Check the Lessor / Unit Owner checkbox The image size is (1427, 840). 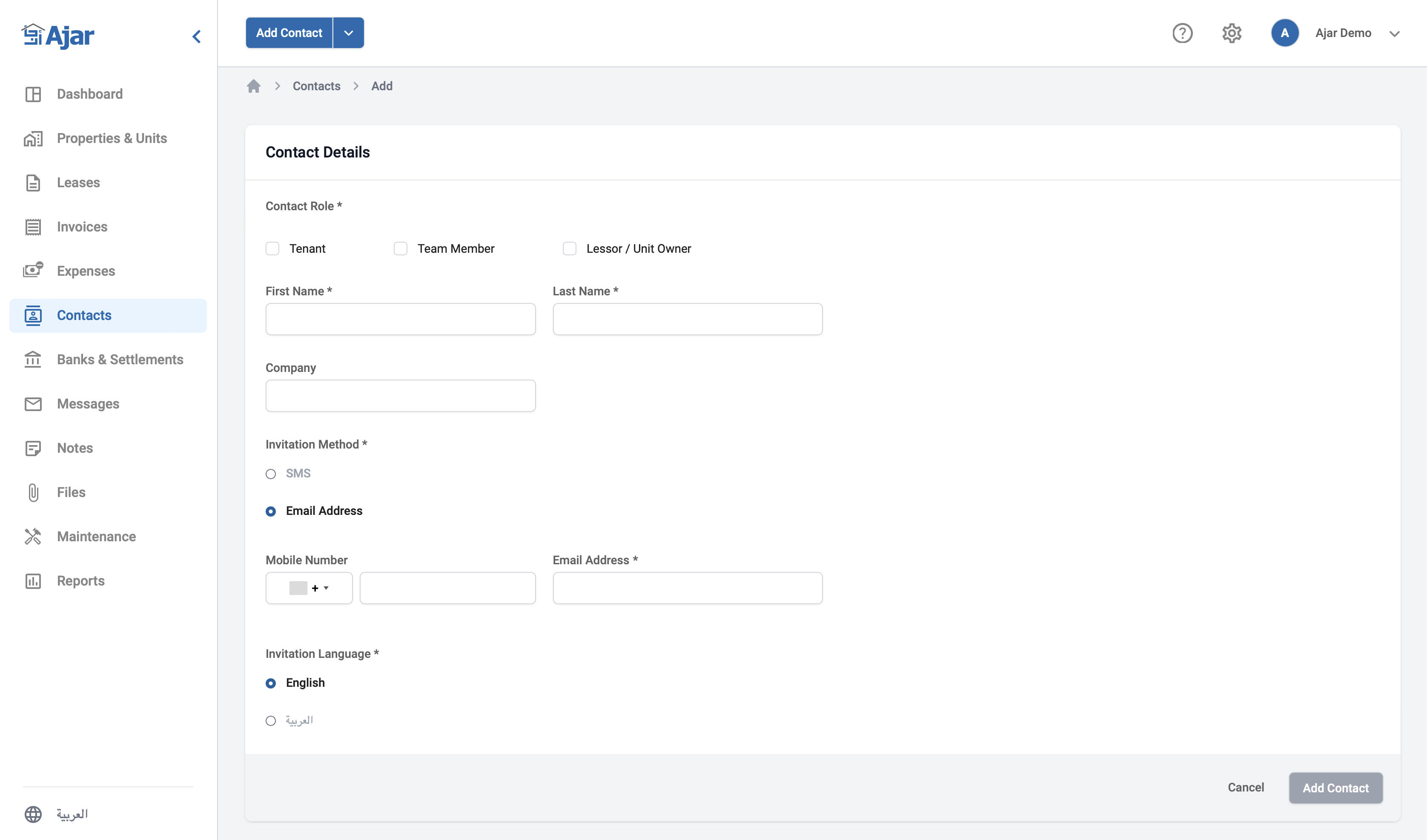click(x=569, y=249)
